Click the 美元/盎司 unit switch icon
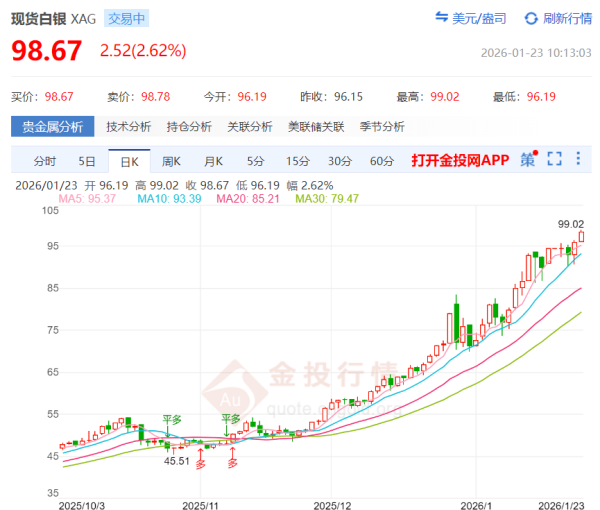Viewport: 600px width, 510px height. [x=442, y=17]
